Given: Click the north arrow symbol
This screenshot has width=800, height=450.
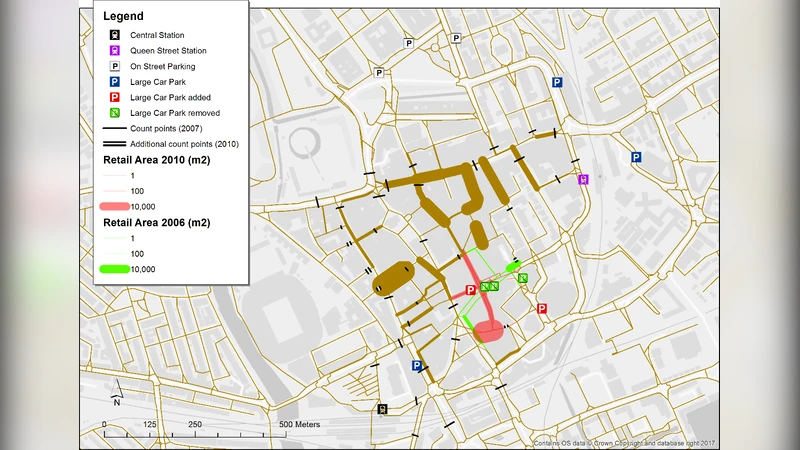Looking at the screenshot, I should tap(116, 399).
